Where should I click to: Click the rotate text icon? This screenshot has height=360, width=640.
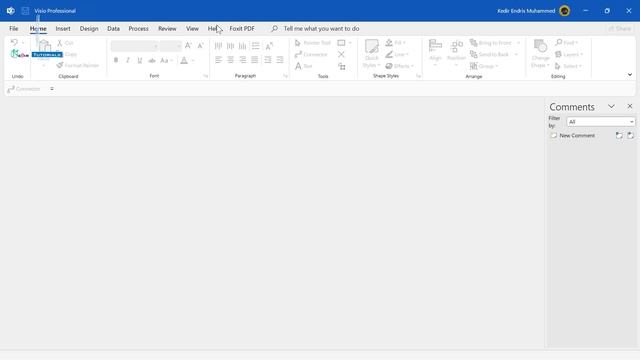pos(269,46)
